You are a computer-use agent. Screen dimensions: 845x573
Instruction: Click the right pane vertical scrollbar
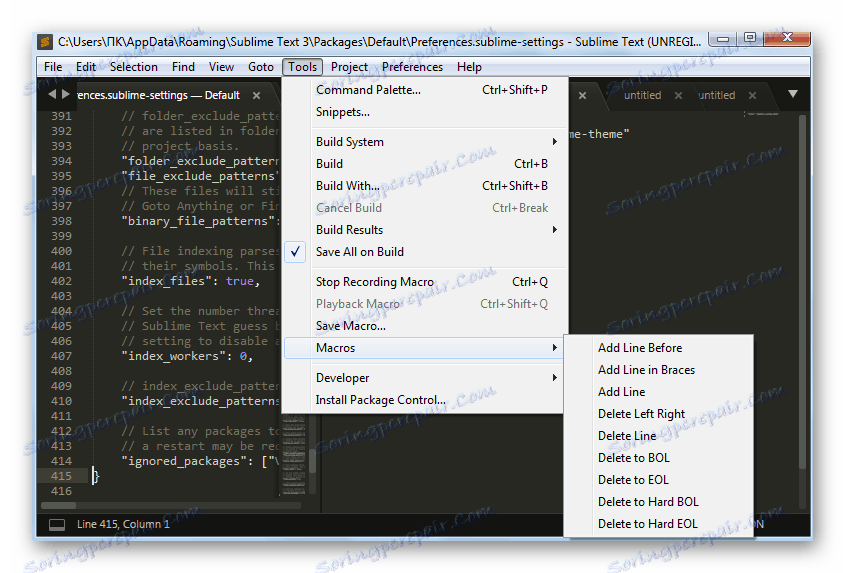coord(802,291)
